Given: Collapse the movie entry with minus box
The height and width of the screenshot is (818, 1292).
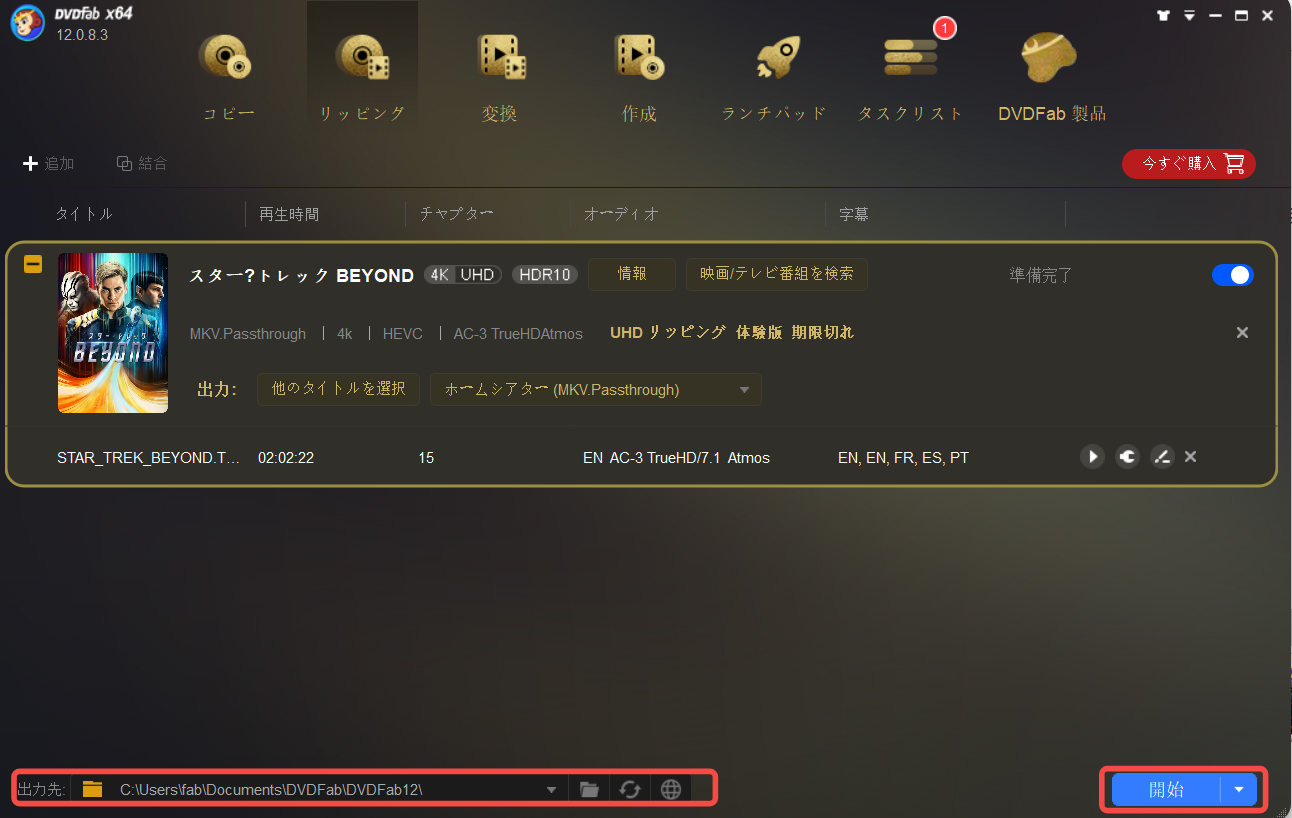Looking at the screenshot, I should 33,265.
